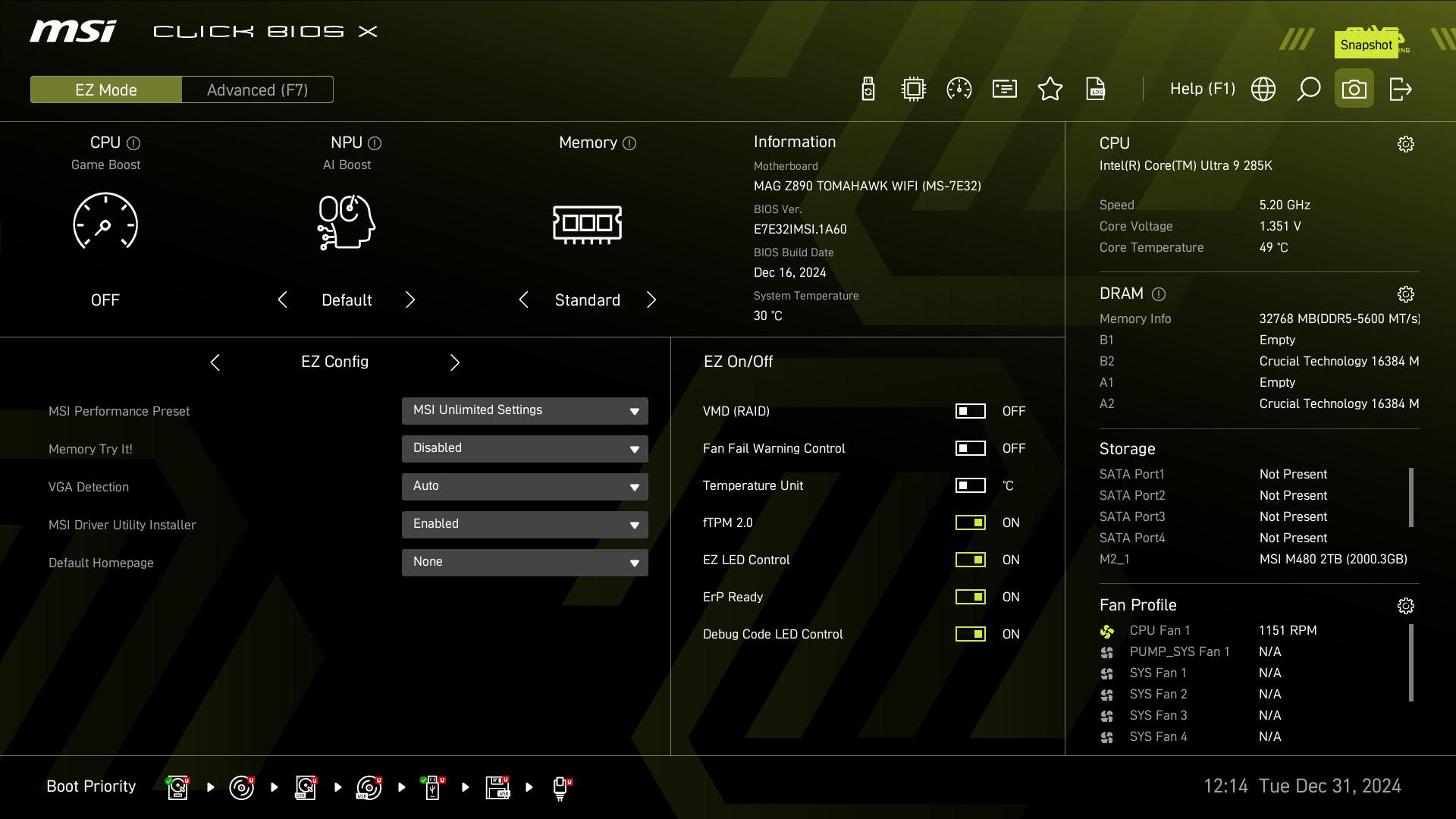The width and height of the screenshot is (1456, 819).
Task: Click the Memory configuration icon
Action: (x=588, y=224)
